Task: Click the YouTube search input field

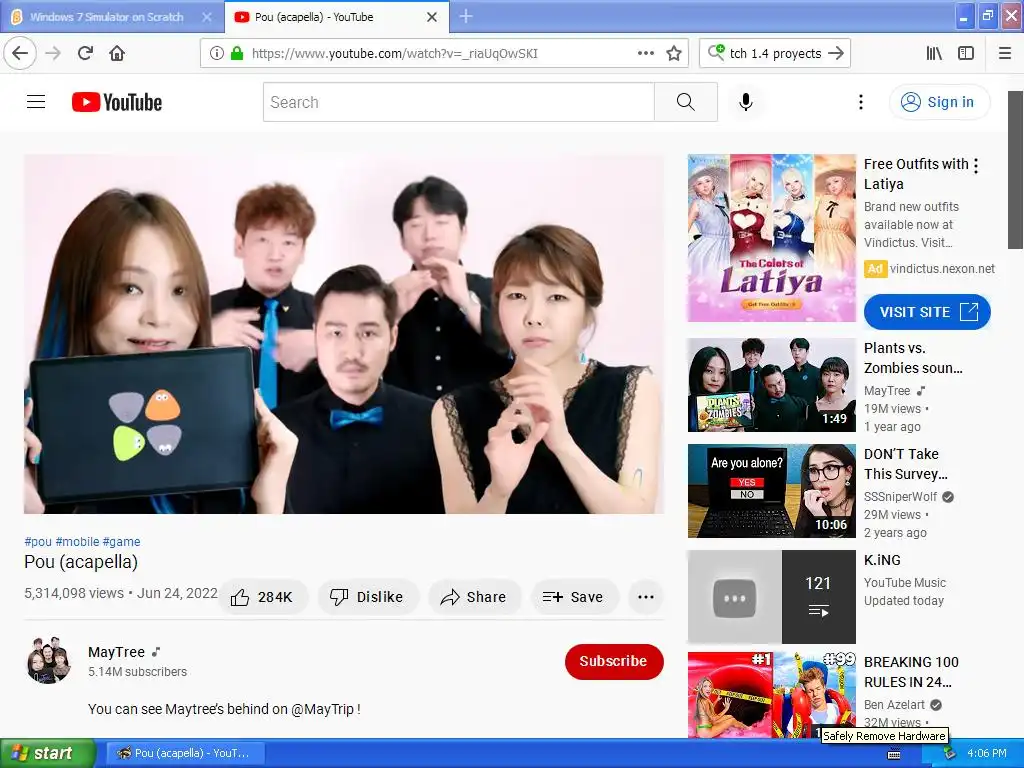Action: (x=458, y=102)
